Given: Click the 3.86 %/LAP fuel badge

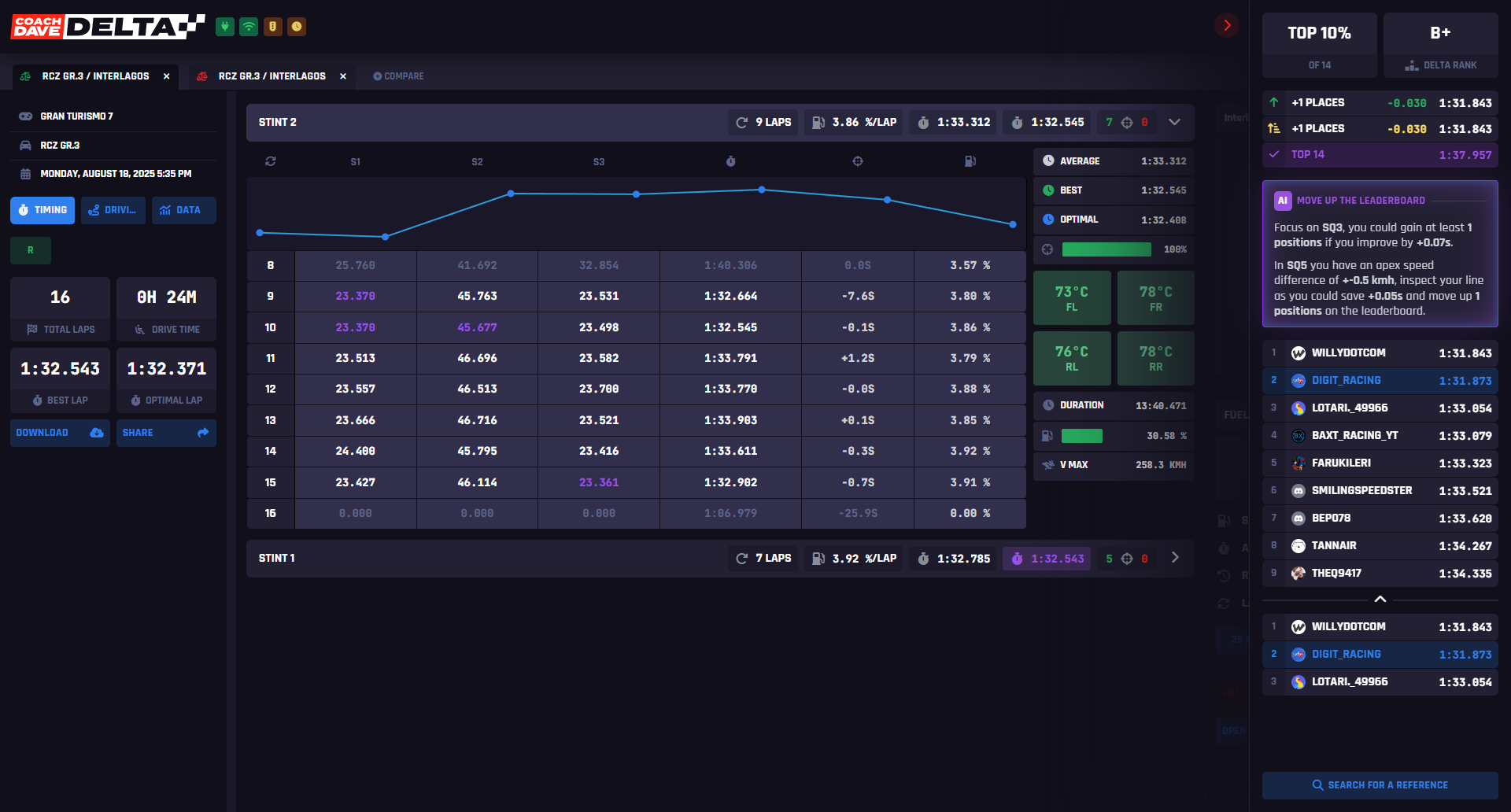Looking at the screenshot, I should 854,123.
